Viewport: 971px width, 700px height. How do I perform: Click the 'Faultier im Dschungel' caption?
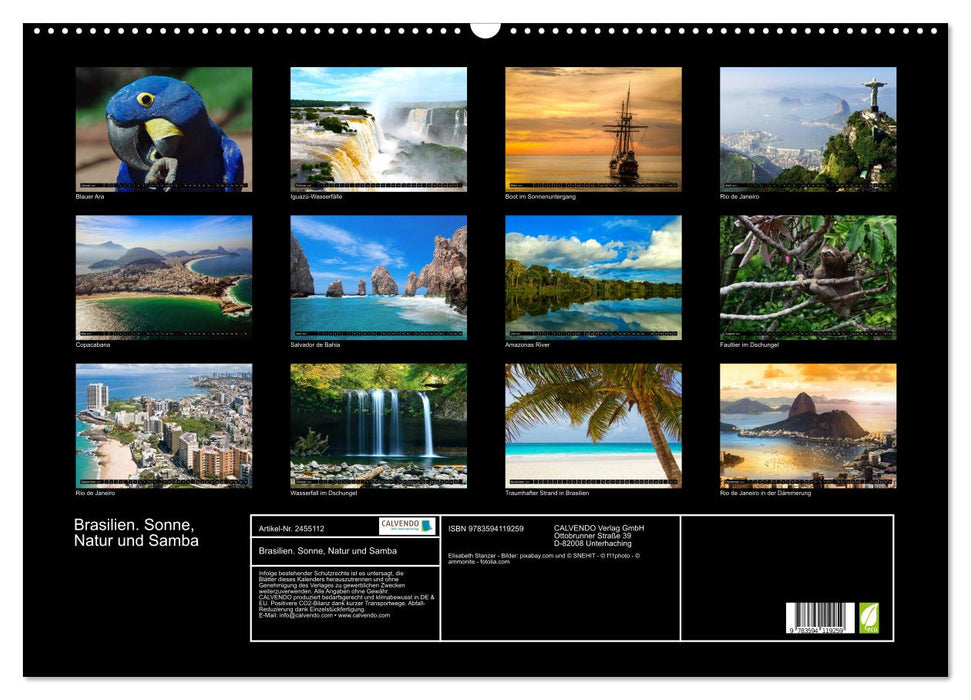[749, 344]
